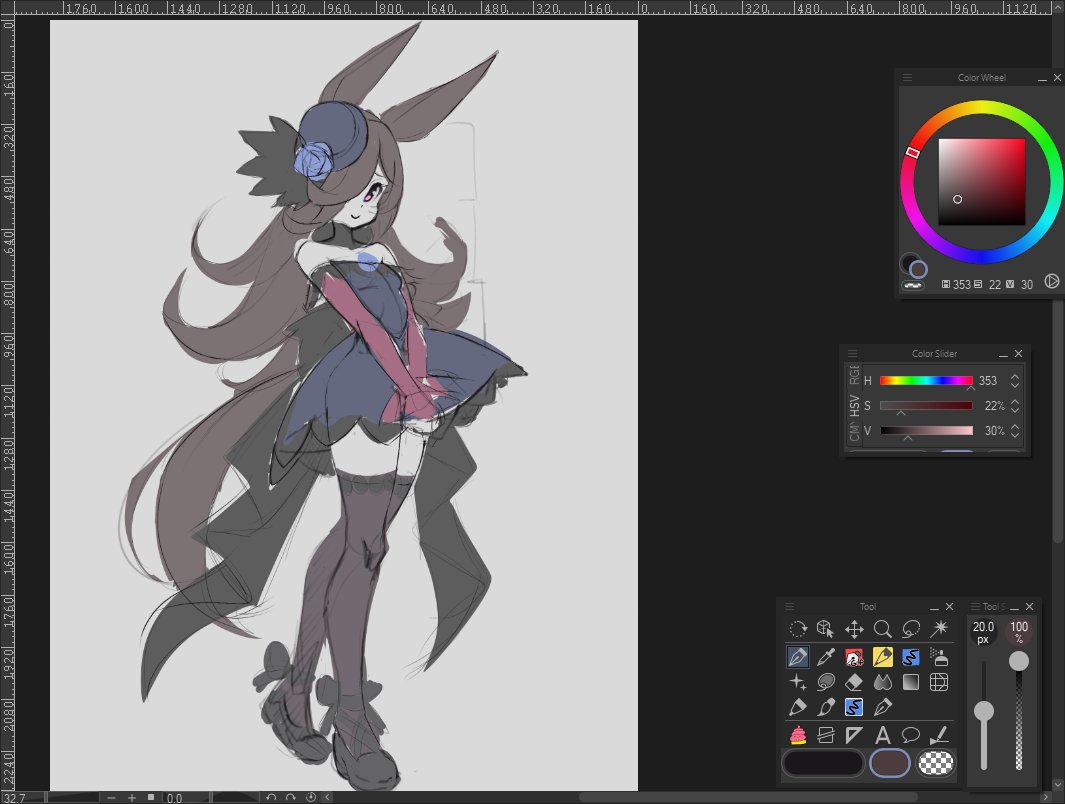Image resolution: width=1065 pixels, height=804 pixels.
Task: Select the marker tool in the fourth tool row
Action: click(798, 708)
